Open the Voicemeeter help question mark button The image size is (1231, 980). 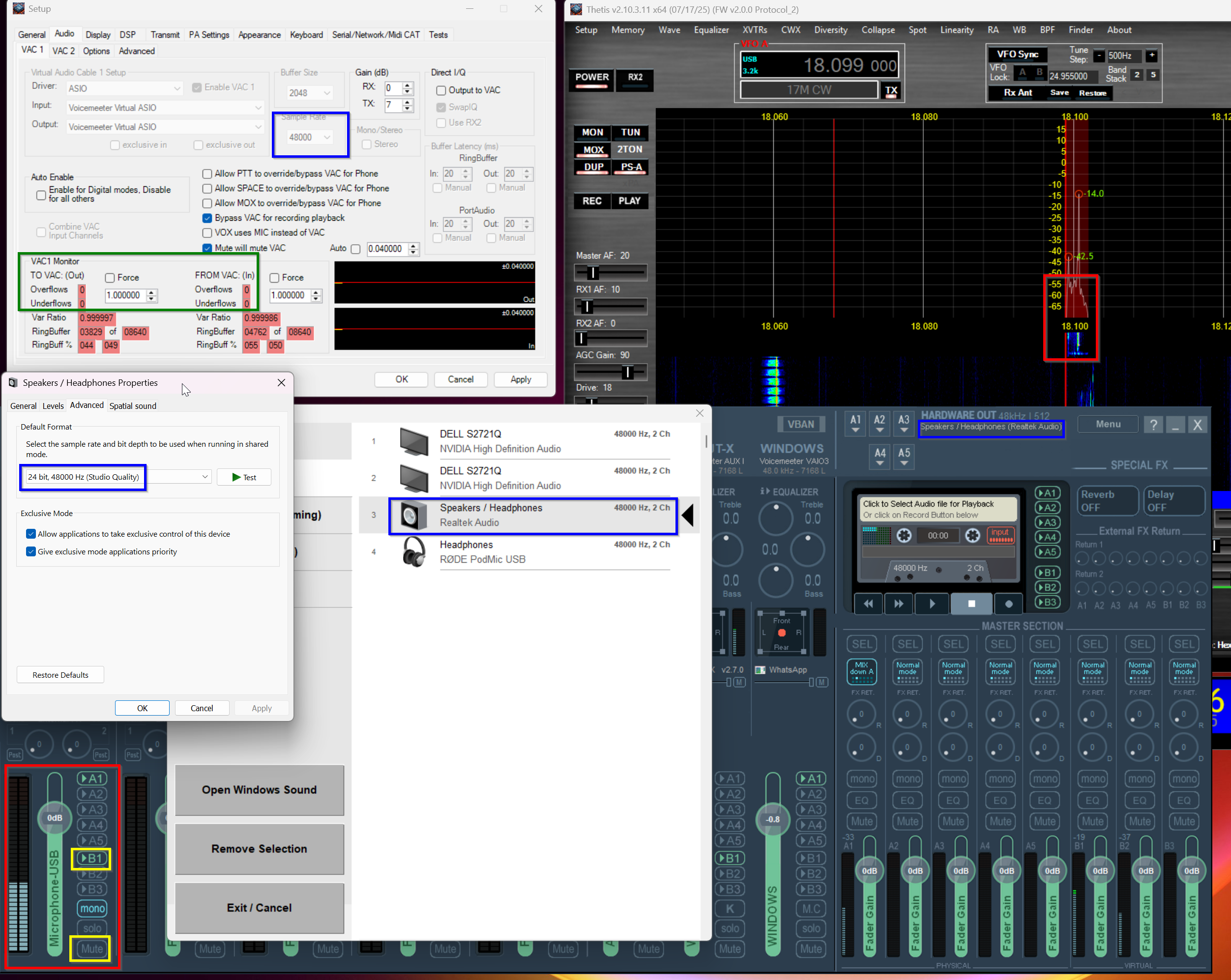pyautogui.click(x=1154, y=425)
